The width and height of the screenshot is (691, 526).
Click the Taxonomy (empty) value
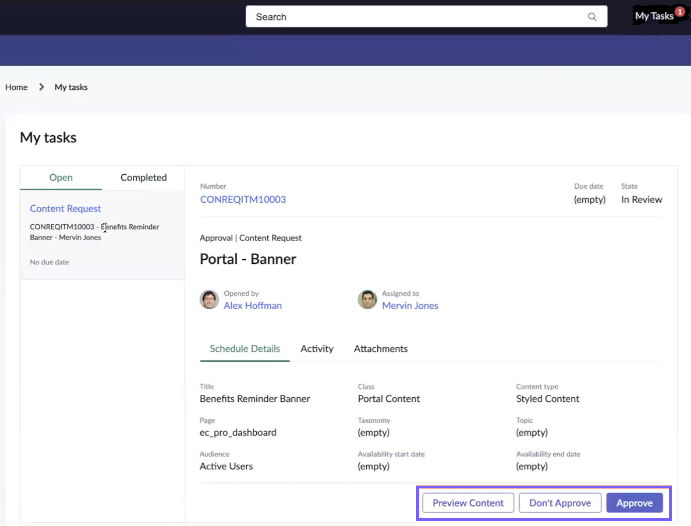pyautogui.click(x=374, y=433)
